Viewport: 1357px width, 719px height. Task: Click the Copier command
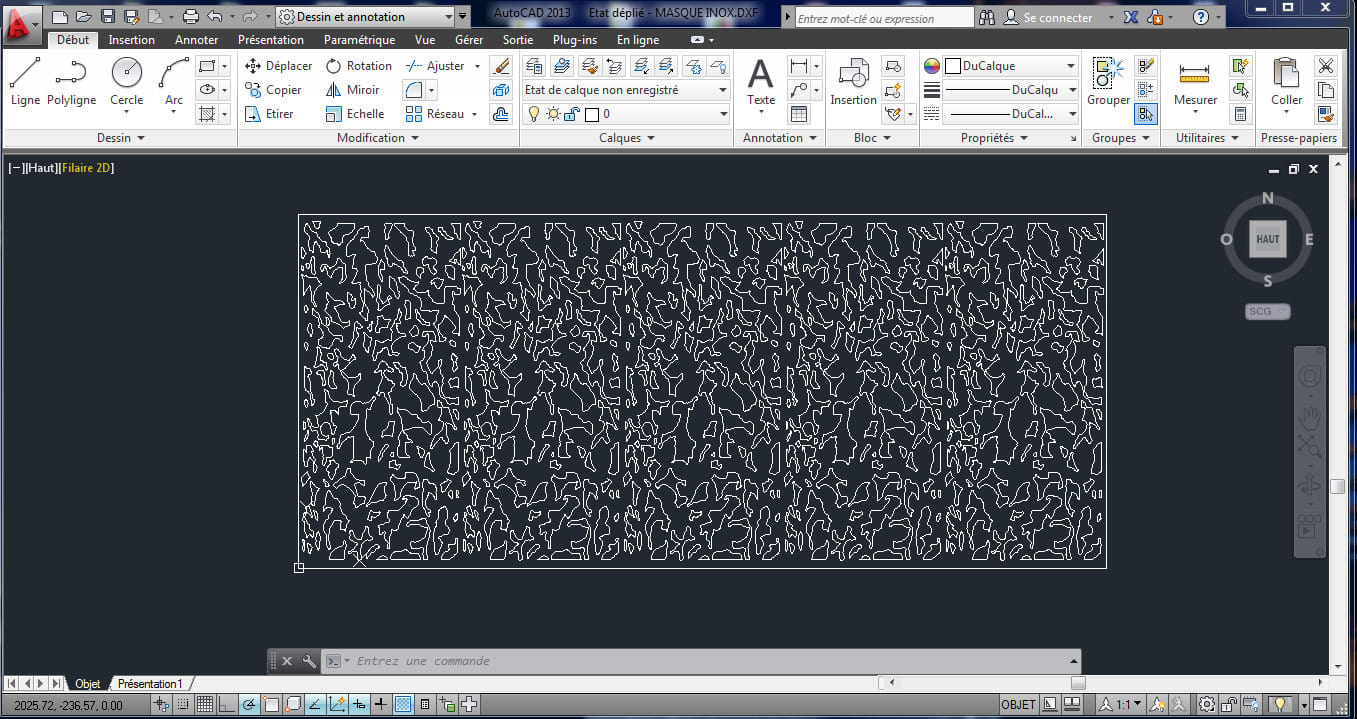pyautogui.click(x=273, y=90)
